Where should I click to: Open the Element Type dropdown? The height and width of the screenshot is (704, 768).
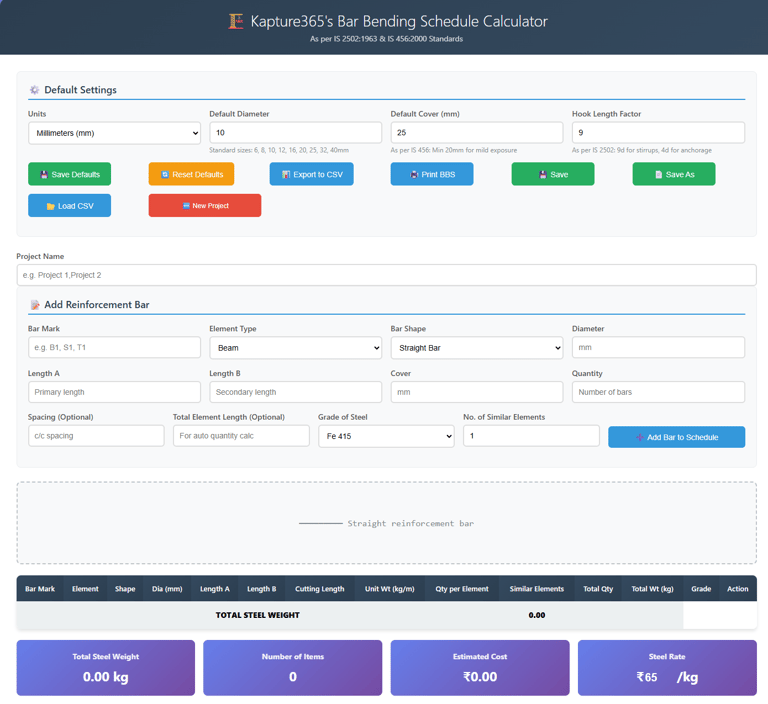295,348
